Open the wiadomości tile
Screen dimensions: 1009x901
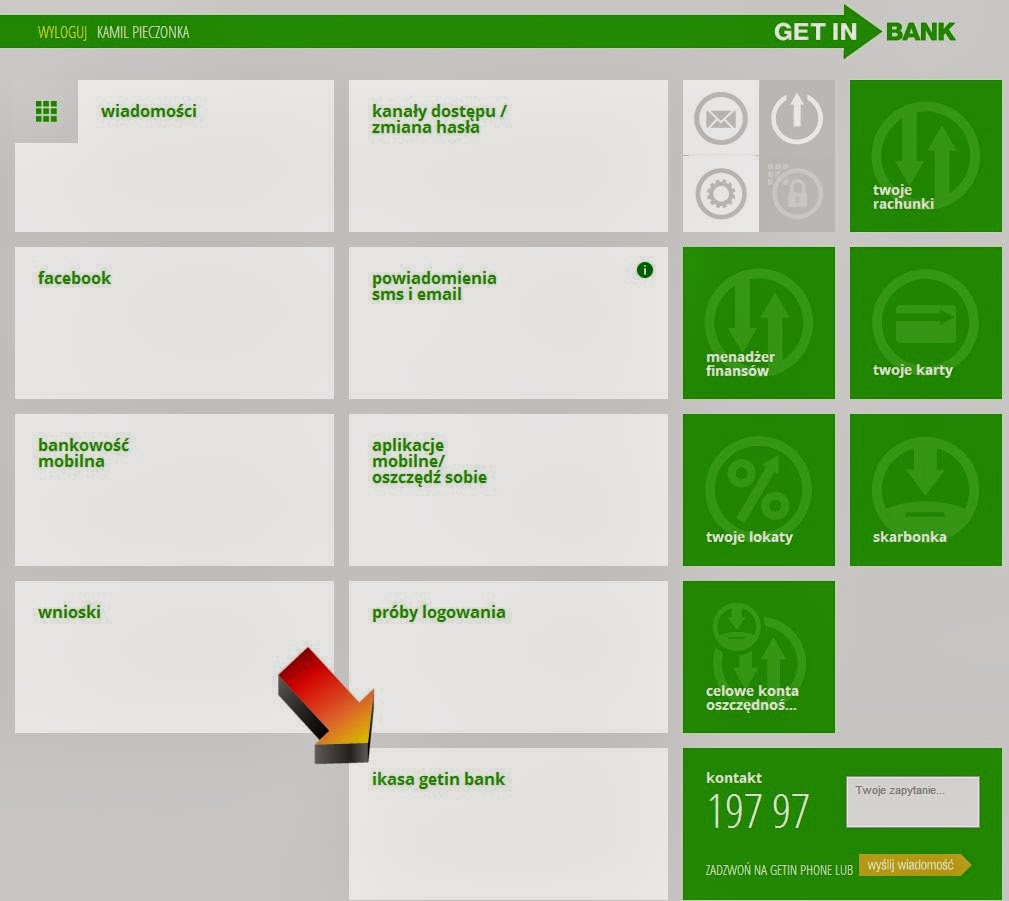coord(174,156)
